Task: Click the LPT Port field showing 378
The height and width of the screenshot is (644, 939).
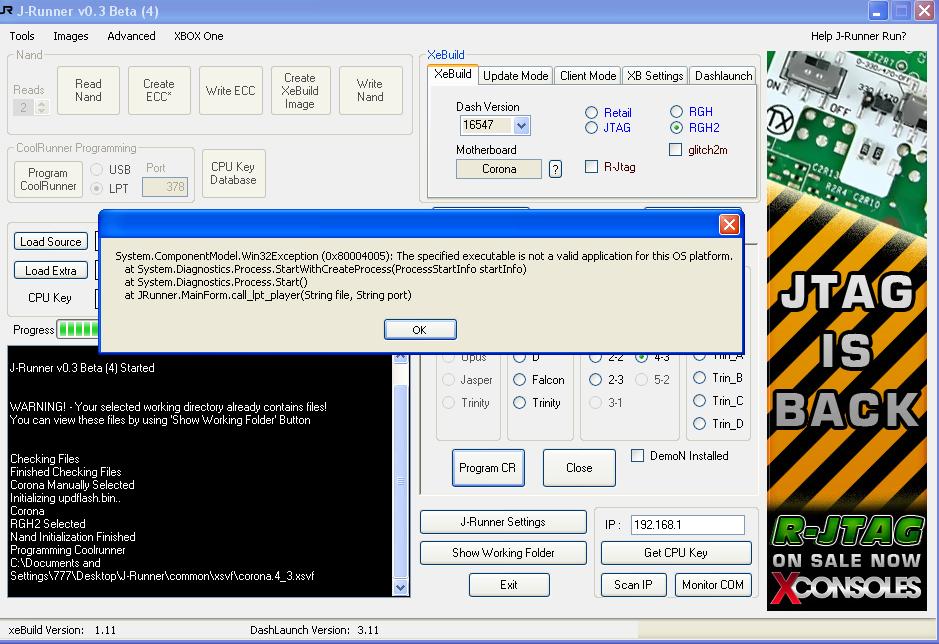Action: 165,187
